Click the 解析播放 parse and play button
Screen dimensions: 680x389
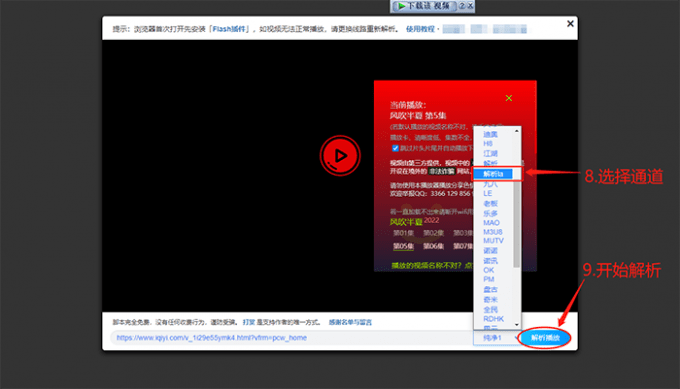click(x=545, y=338)
